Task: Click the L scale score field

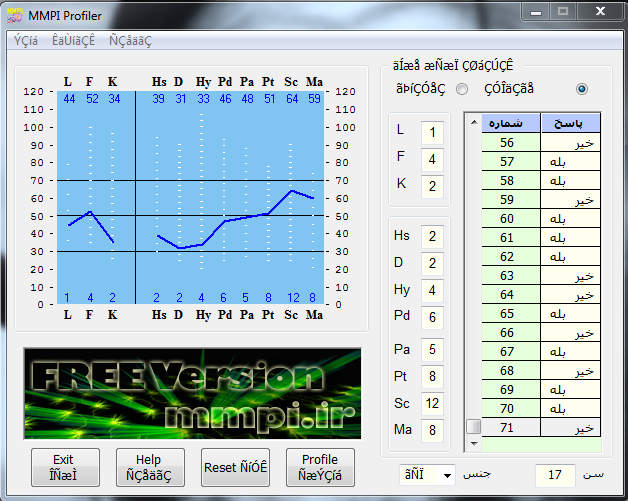Action: (432, 133)
